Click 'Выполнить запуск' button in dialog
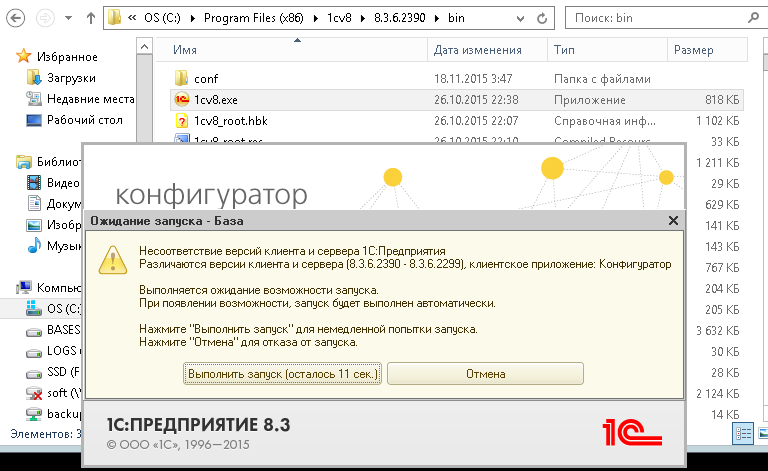 pyautogui.click(x=282, y=374)
